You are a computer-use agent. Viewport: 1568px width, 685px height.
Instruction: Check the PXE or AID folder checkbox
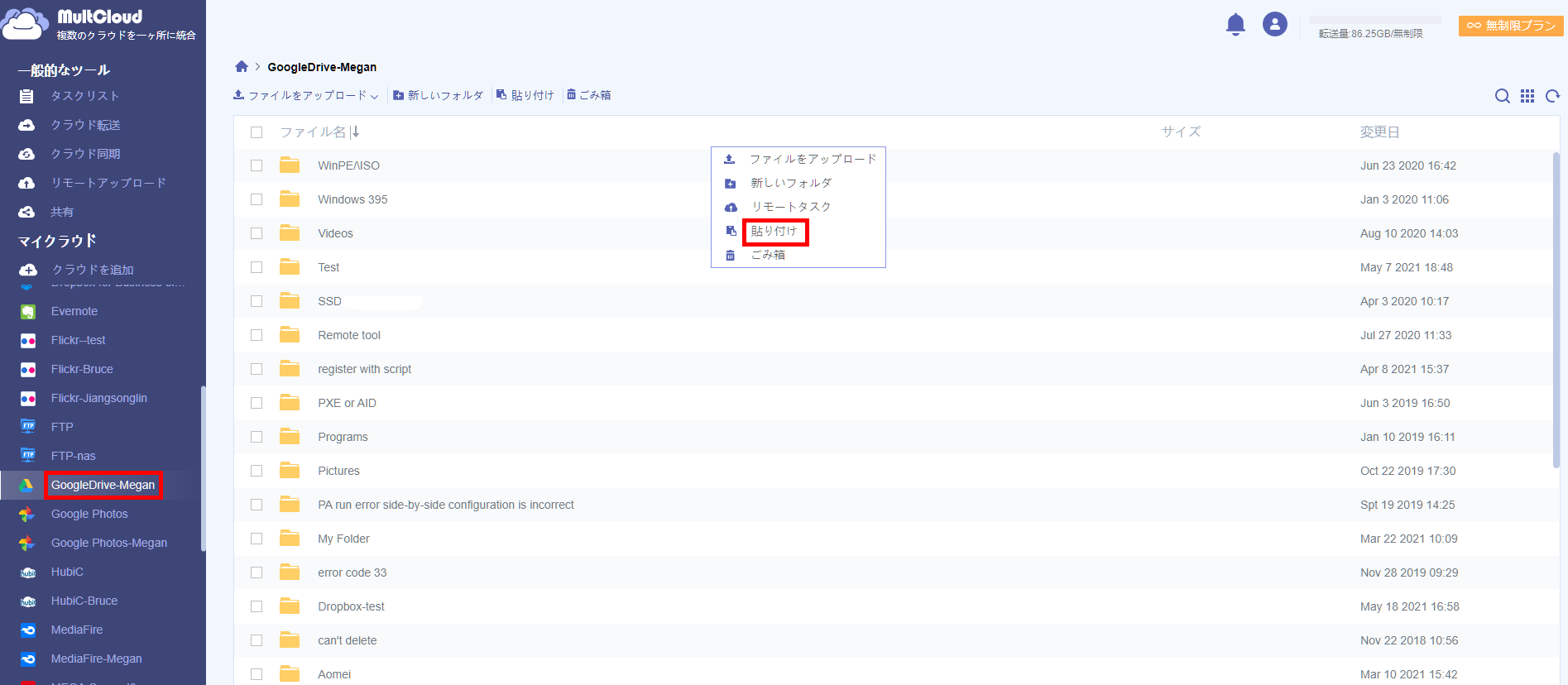pyautogui.click(x=257, y=403)
